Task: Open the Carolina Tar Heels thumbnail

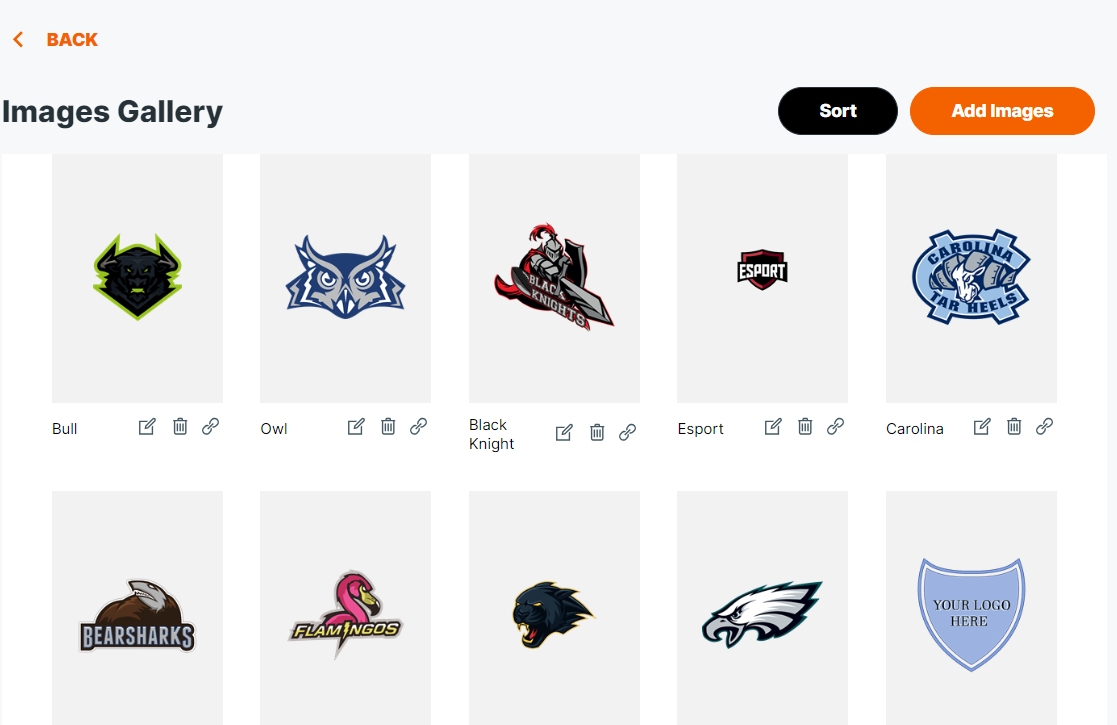Action: coord(972,278)
